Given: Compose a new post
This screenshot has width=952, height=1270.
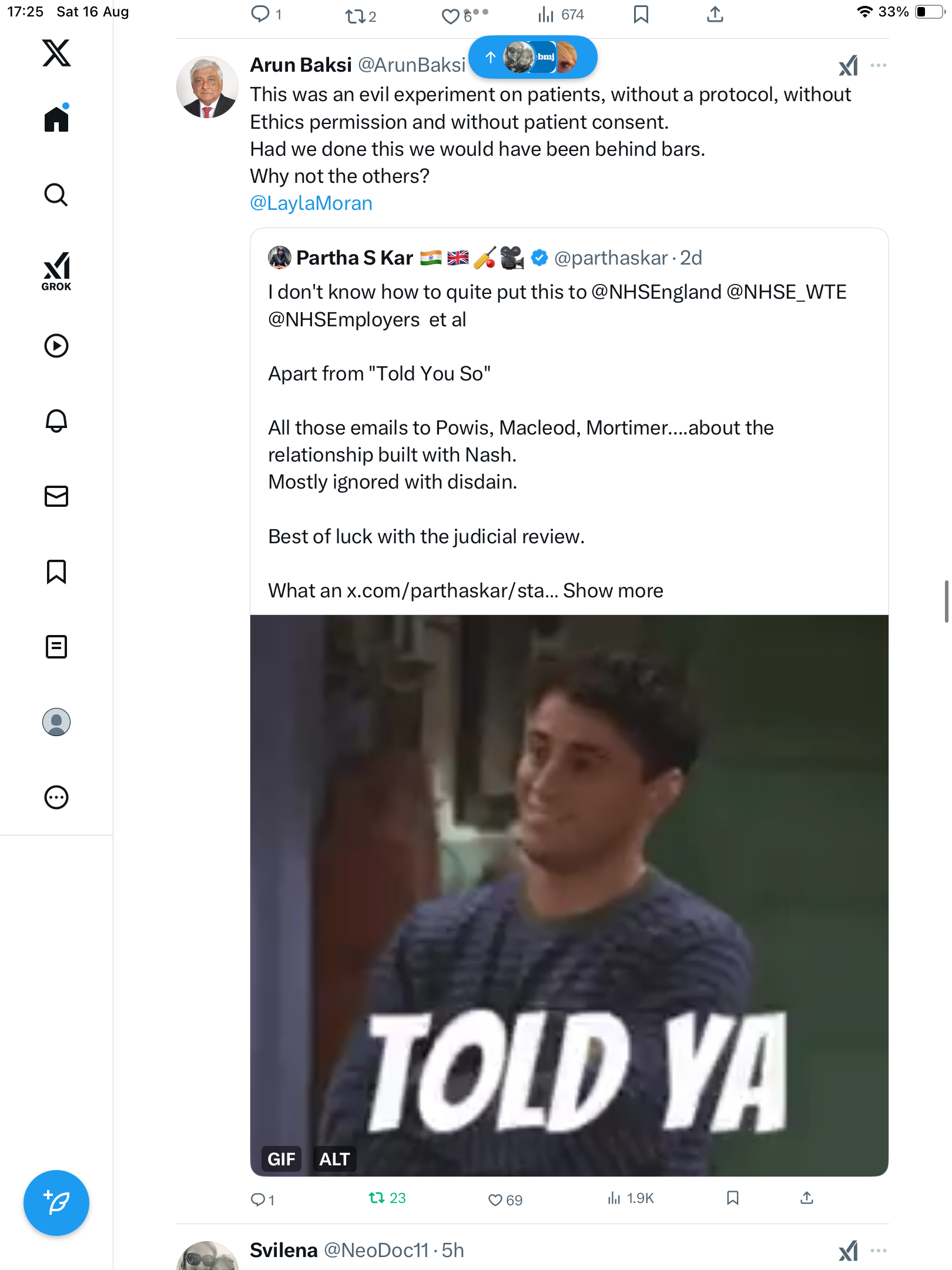Looking at the screenshot, I should coord(56,1203).
